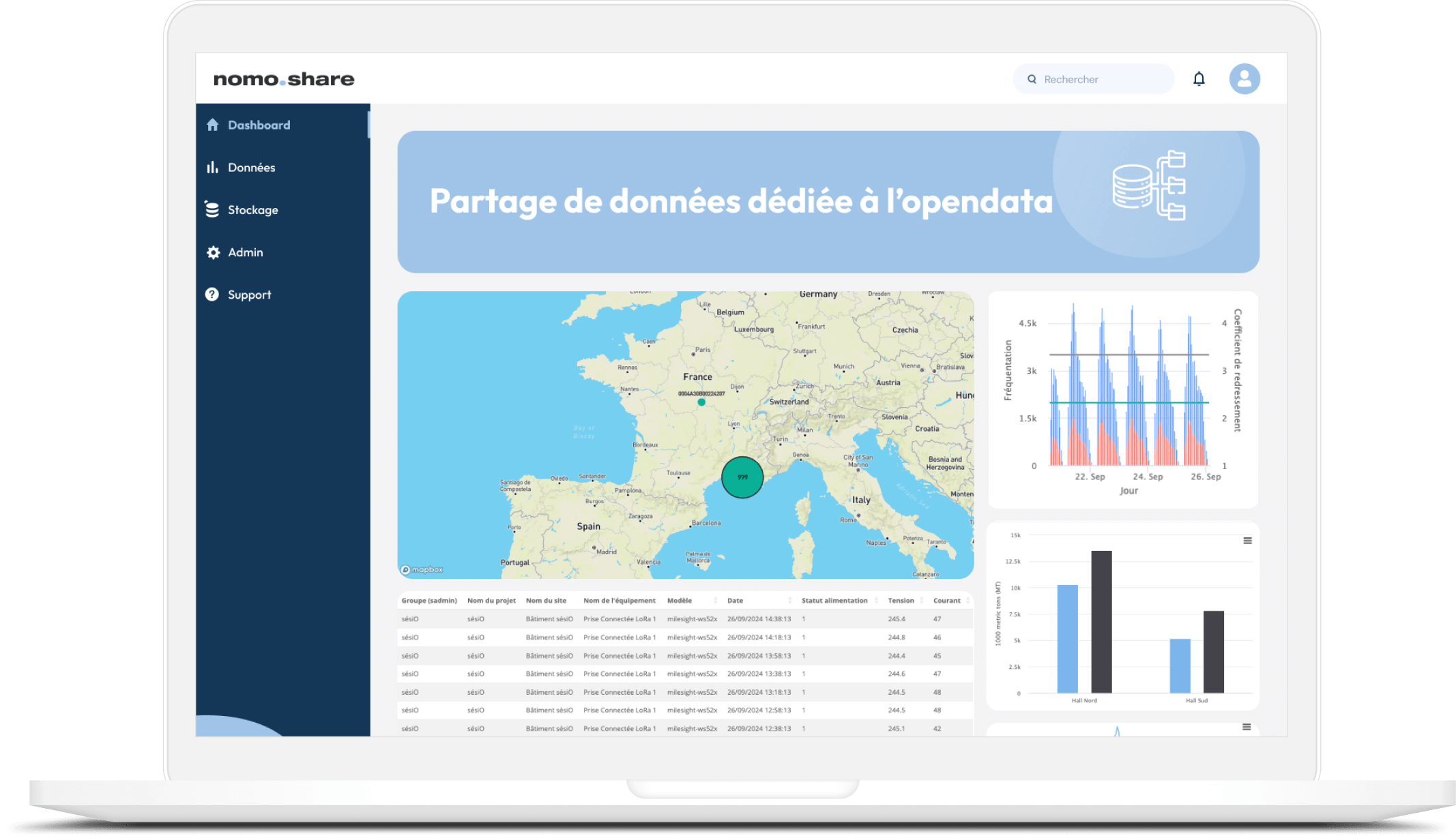Click the Support question-mark icon
1456x836 pixels.
212,295
